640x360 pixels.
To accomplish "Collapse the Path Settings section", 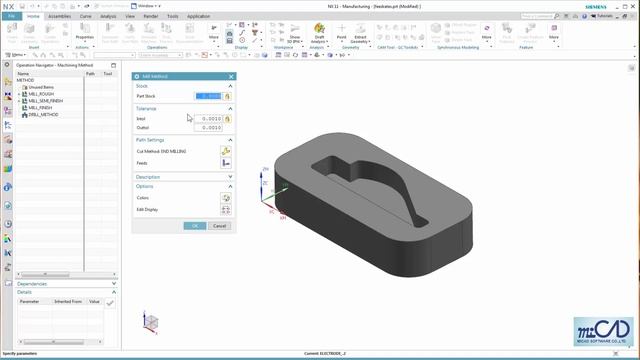I will tap(230, 140).
